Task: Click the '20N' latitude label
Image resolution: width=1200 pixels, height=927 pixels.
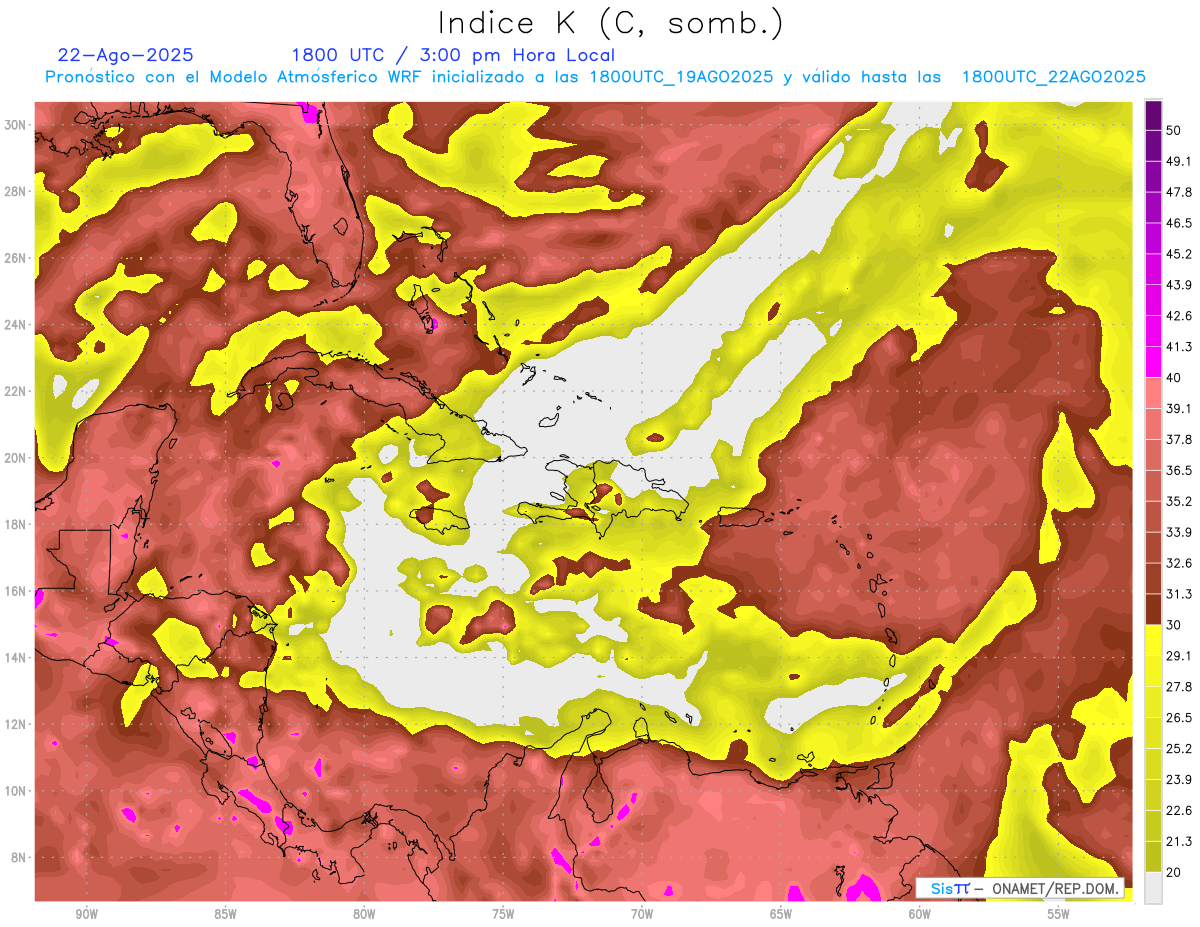Action: (15, 458)
